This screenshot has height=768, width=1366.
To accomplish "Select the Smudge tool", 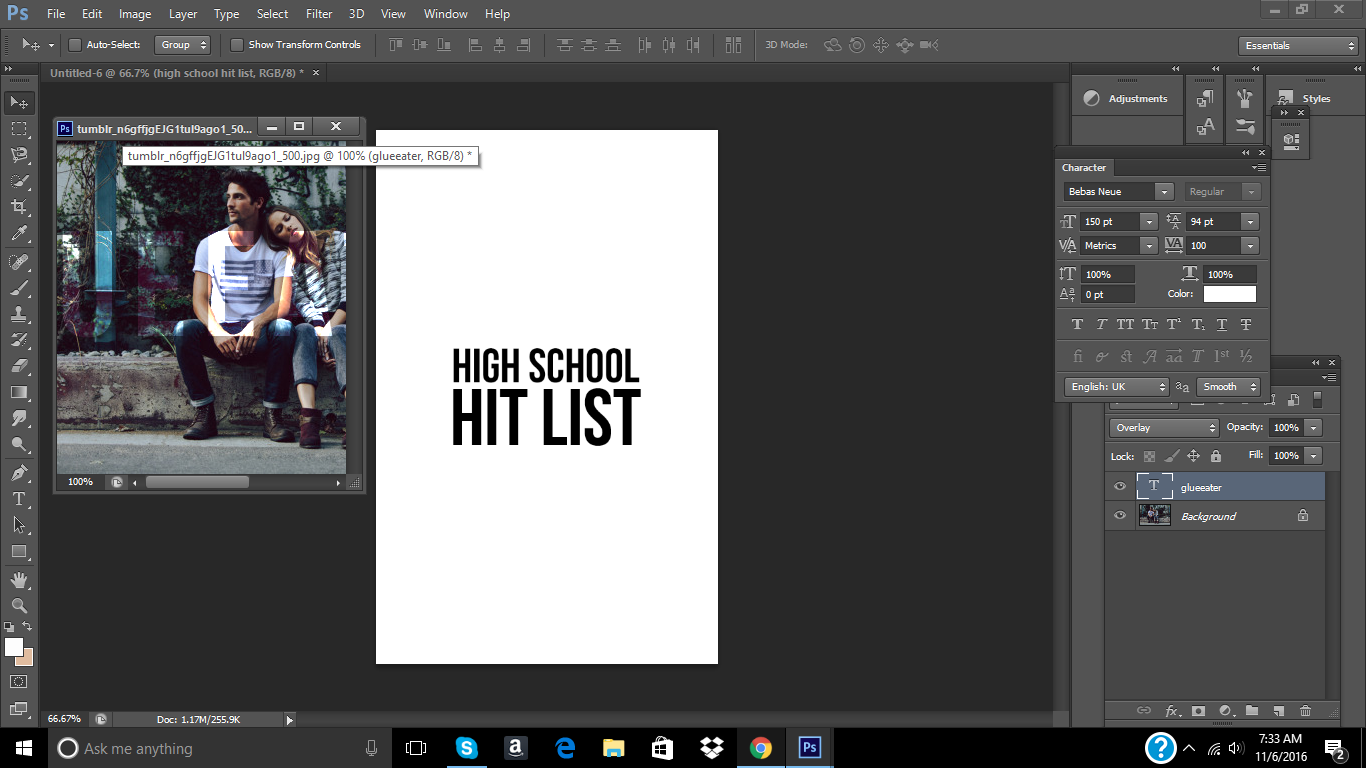I will (x=19, y=418).
